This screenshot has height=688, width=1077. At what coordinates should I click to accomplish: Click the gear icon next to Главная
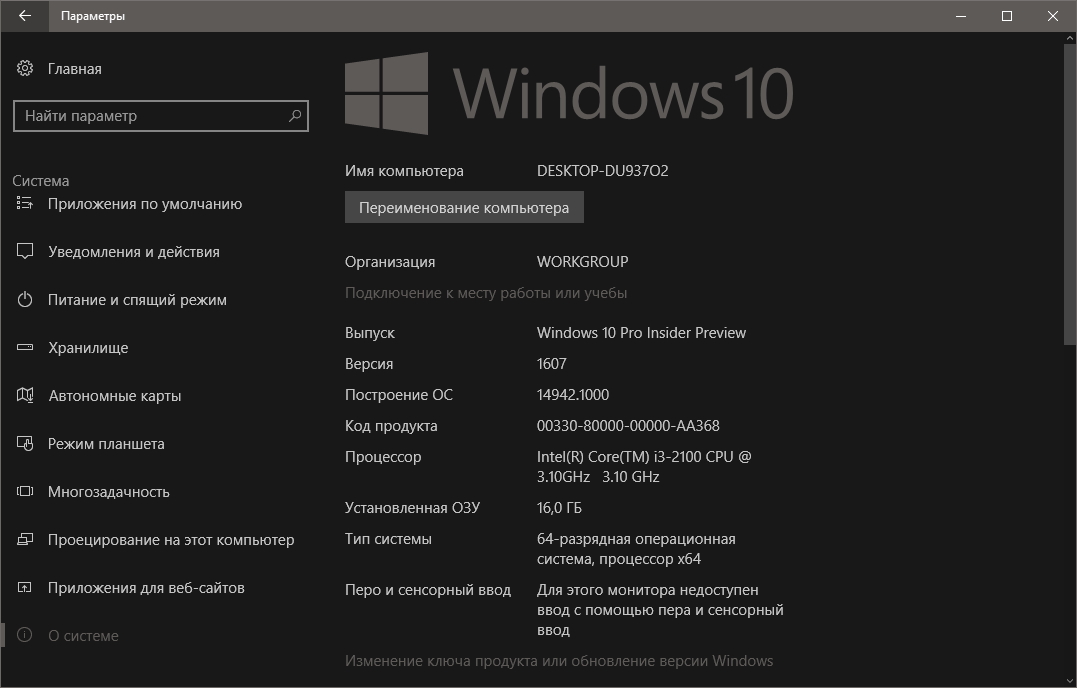coord(25,68)
